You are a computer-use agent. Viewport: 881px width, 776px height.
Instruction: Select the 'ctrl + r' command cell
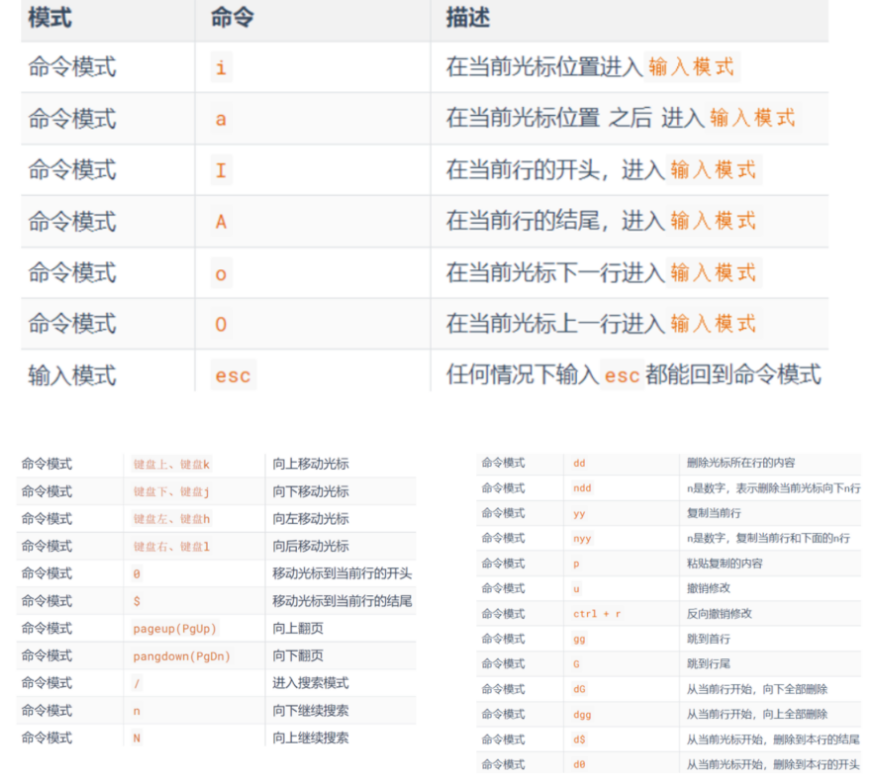click(597, 614)
